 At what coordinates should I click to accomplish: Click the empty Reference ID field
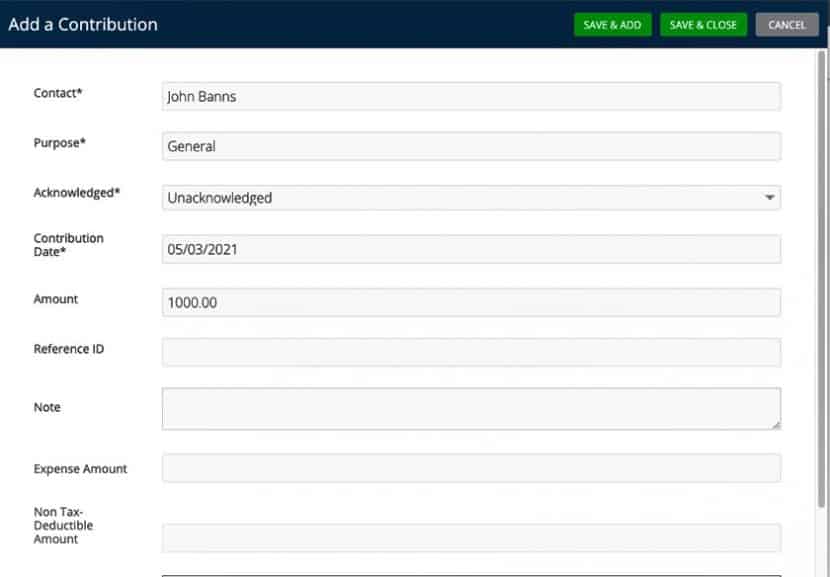click(470, 352)
